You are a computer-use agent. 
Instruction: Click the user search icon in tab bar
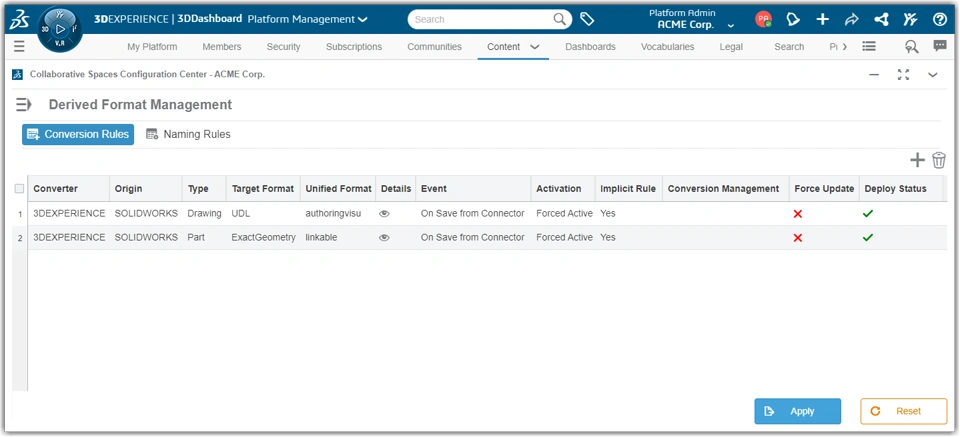click(912, 47)
